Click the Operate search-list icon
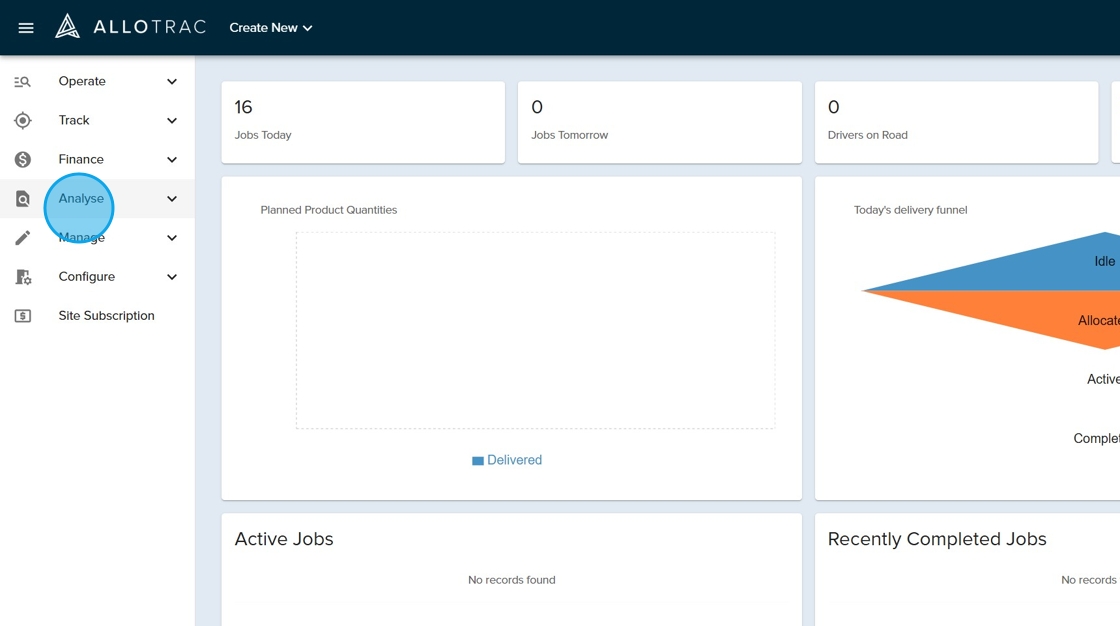 [23, 82]
